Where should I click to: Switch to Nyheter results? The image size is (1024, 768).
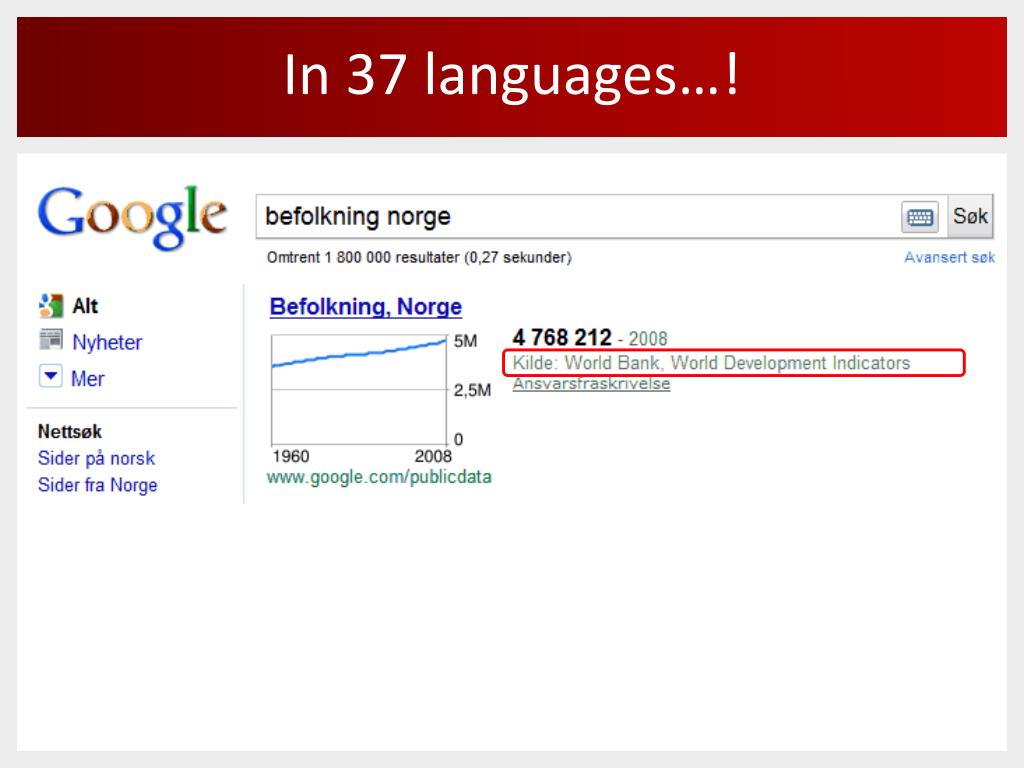tap(107, 342)
